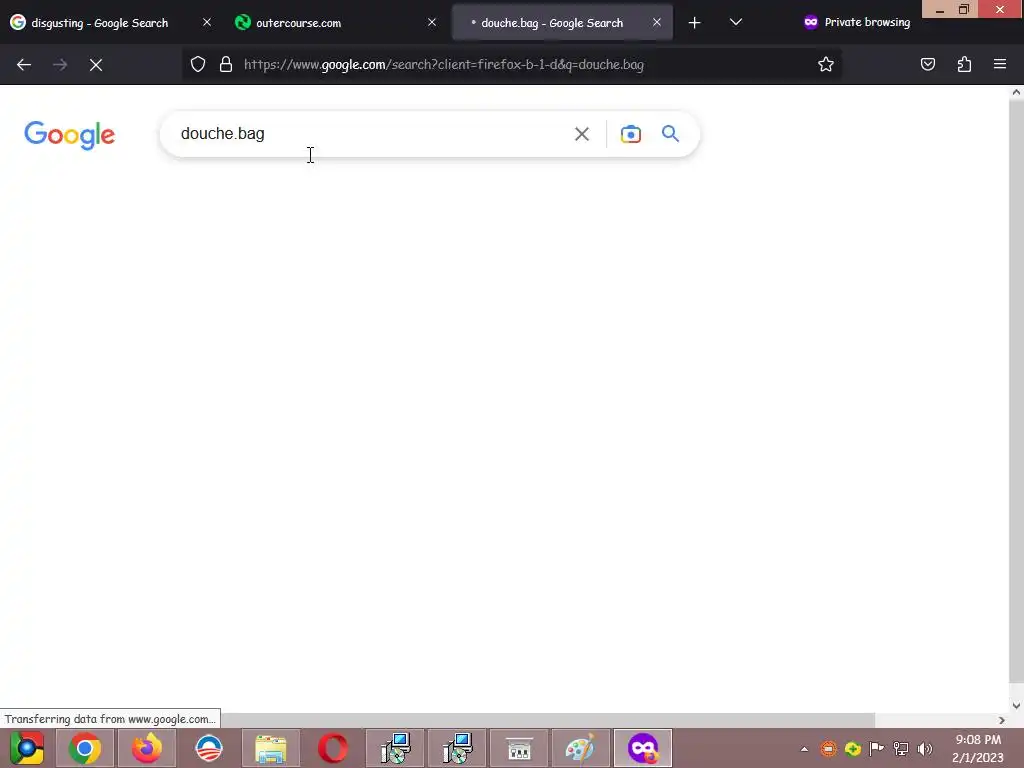Open Firefox from the taskbar
This screenshot has width=1024, height=768.
click(147, 748)
